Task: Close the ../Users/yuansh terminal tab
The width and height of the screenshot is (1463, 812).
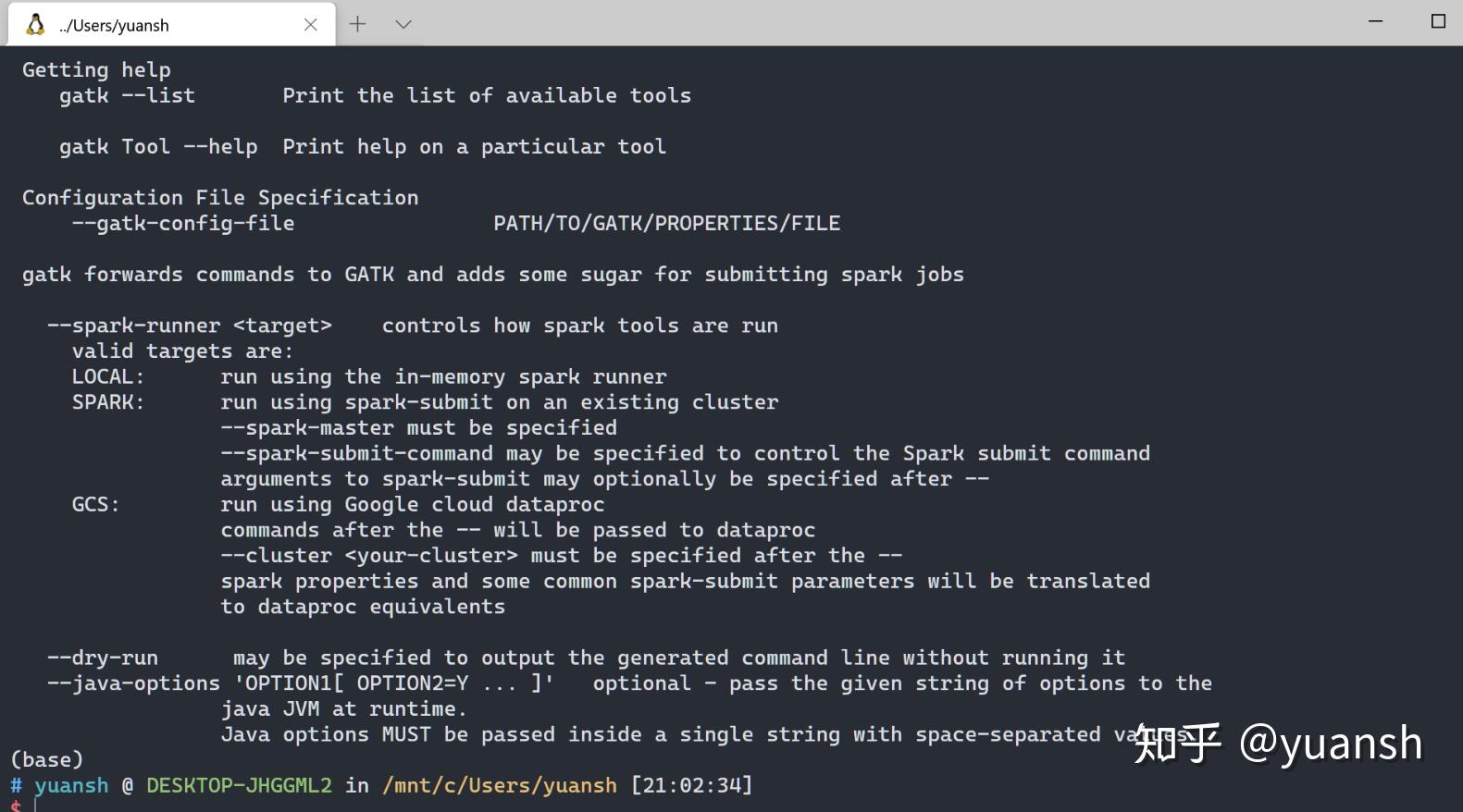Action: pos(311,25)
